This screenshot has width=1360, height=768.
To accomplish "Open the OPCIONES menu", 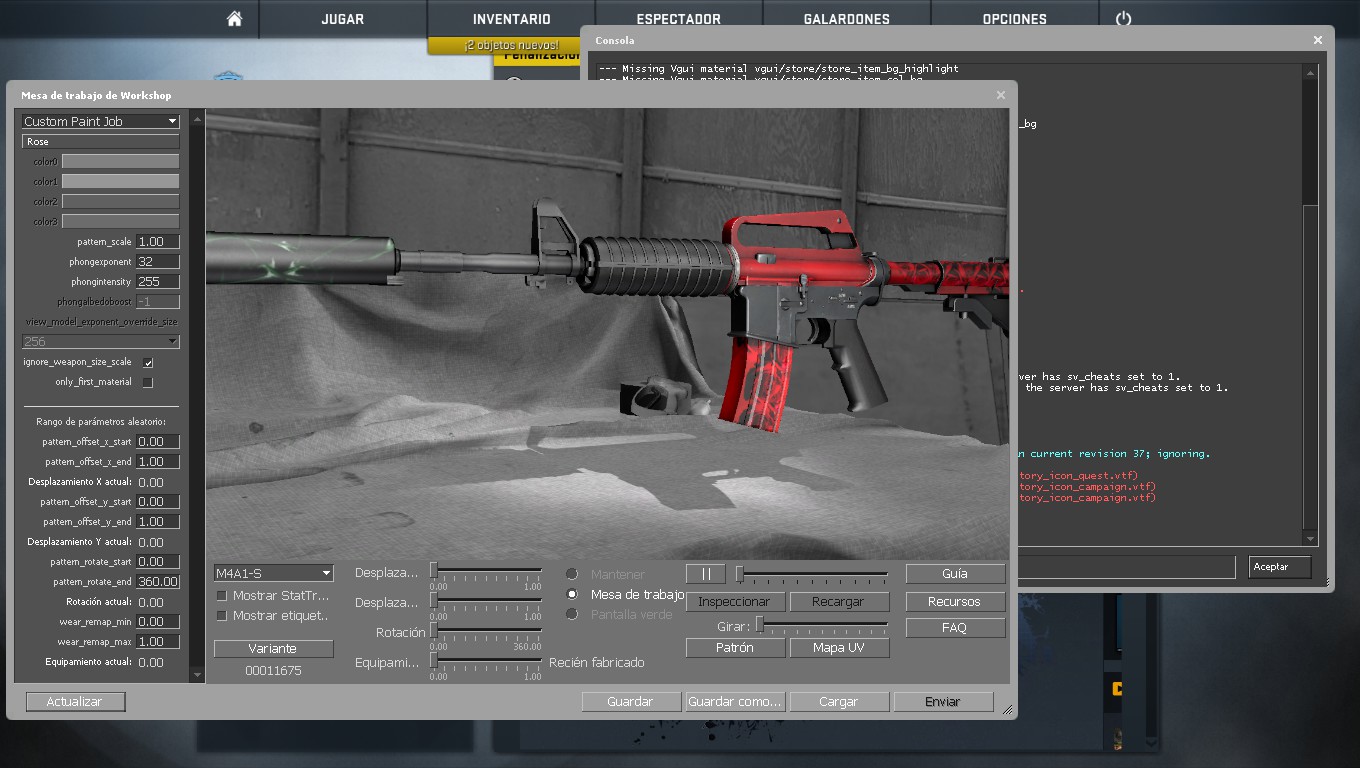I will pos(1015,19).
